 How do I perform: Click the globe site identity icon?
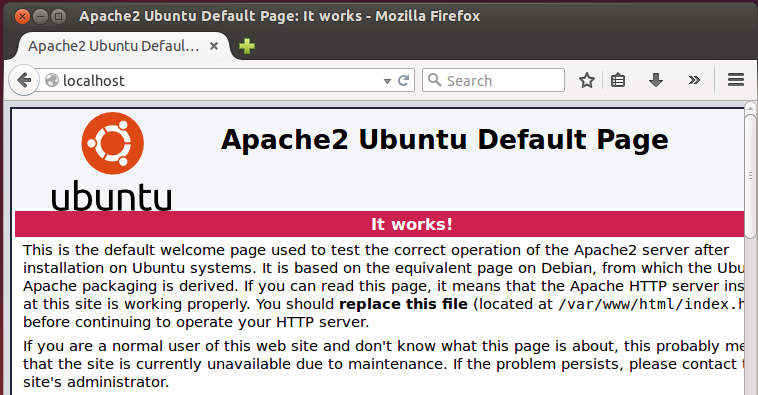52,80
